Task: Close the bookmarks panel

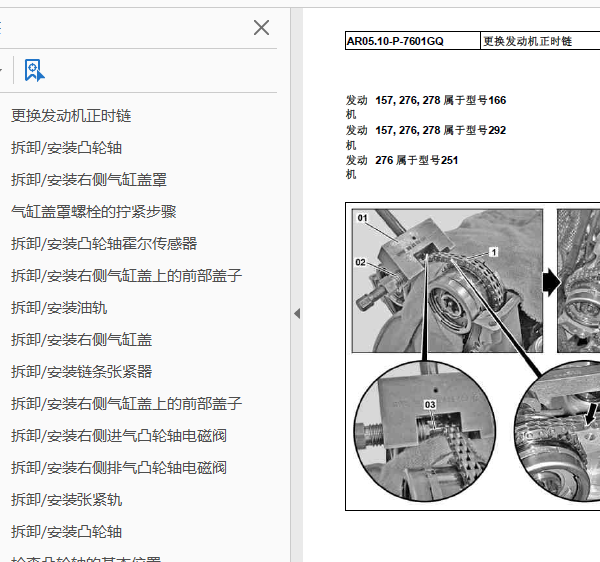Action: tap(261, 27)
